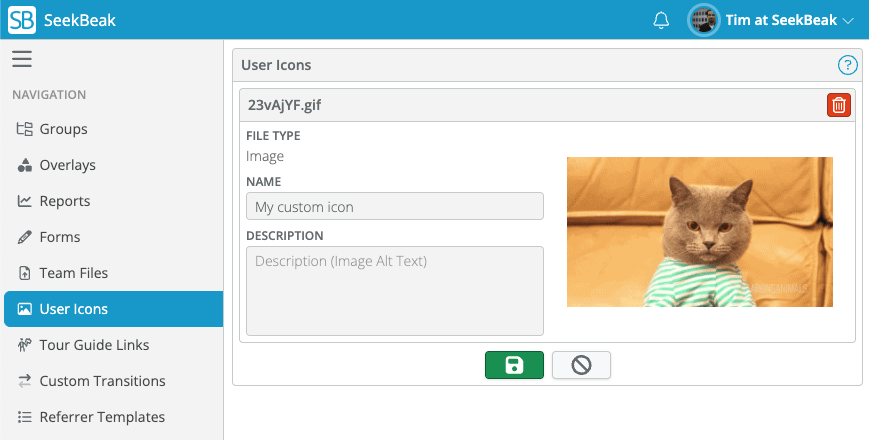
Task: Click the cat GIF preview image
Action: (699, 232)
